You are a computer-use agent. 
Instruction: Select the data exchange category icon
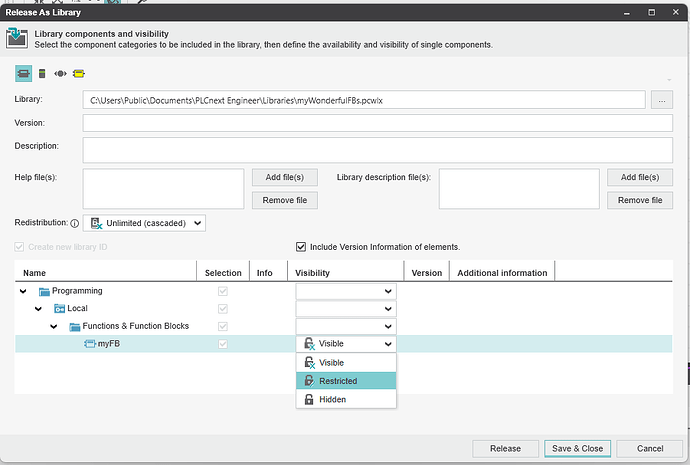tap(60, 73)
